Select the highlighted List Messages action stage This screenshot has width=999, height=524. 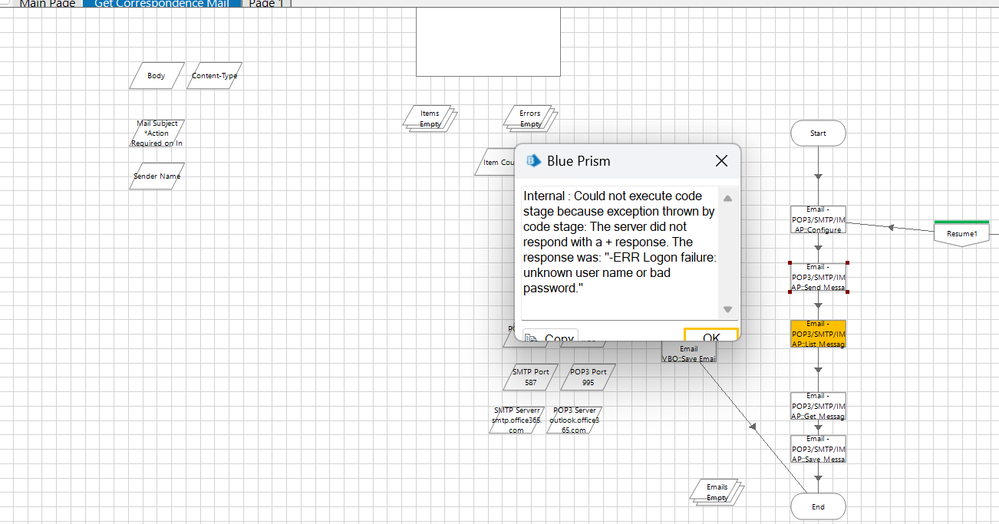tap(818, 334)
